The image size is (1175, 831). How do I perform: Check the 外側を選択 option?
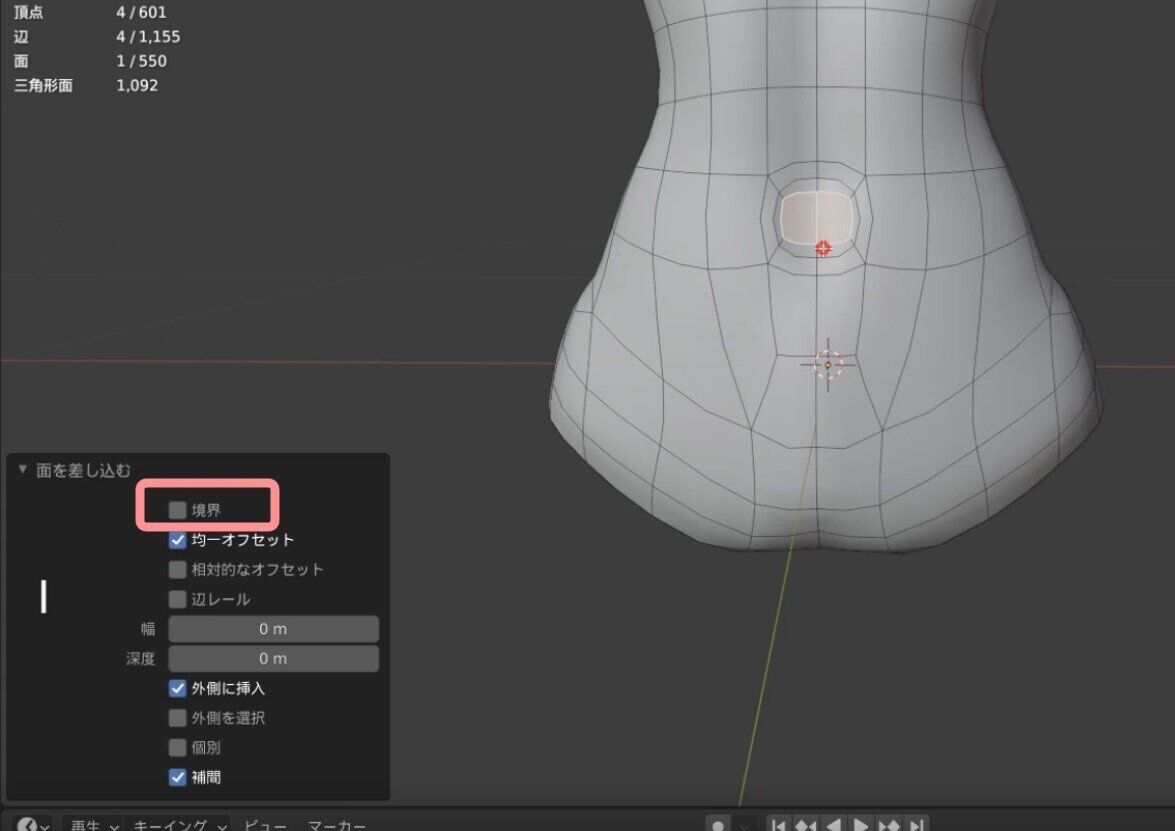tap(178, 718)
